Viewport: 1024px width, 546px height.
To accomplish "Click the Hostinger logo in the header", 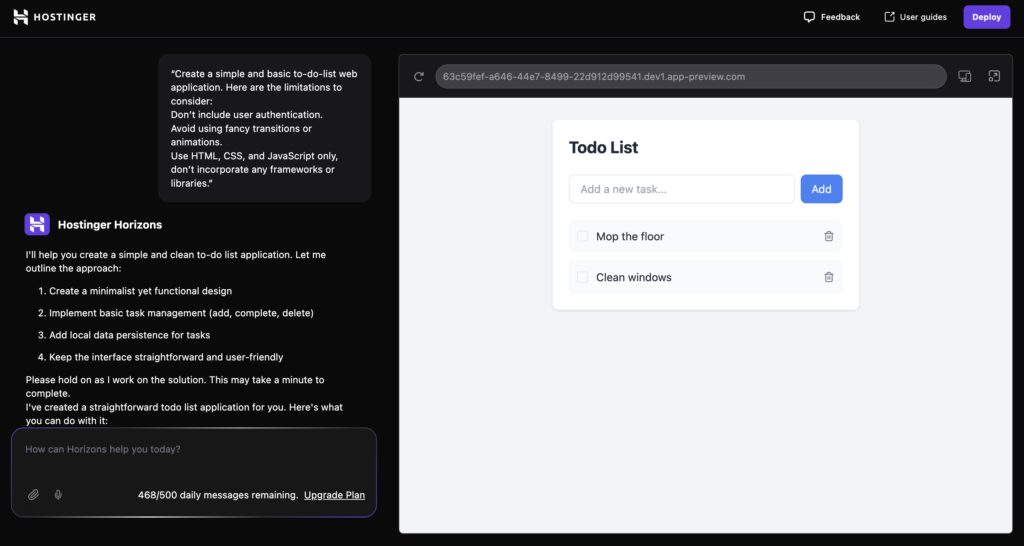I will coord(55,17).
